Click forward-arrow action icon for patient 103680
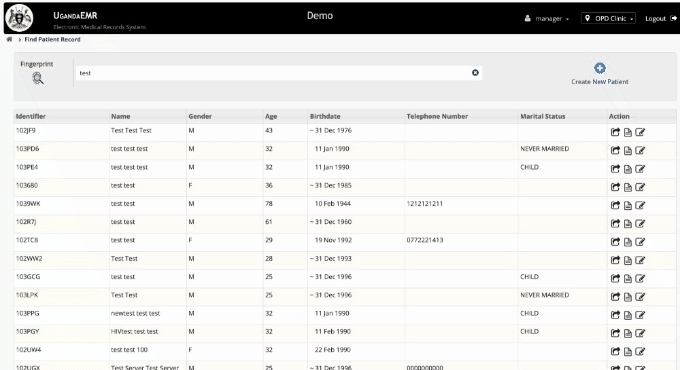 (615, 187)
